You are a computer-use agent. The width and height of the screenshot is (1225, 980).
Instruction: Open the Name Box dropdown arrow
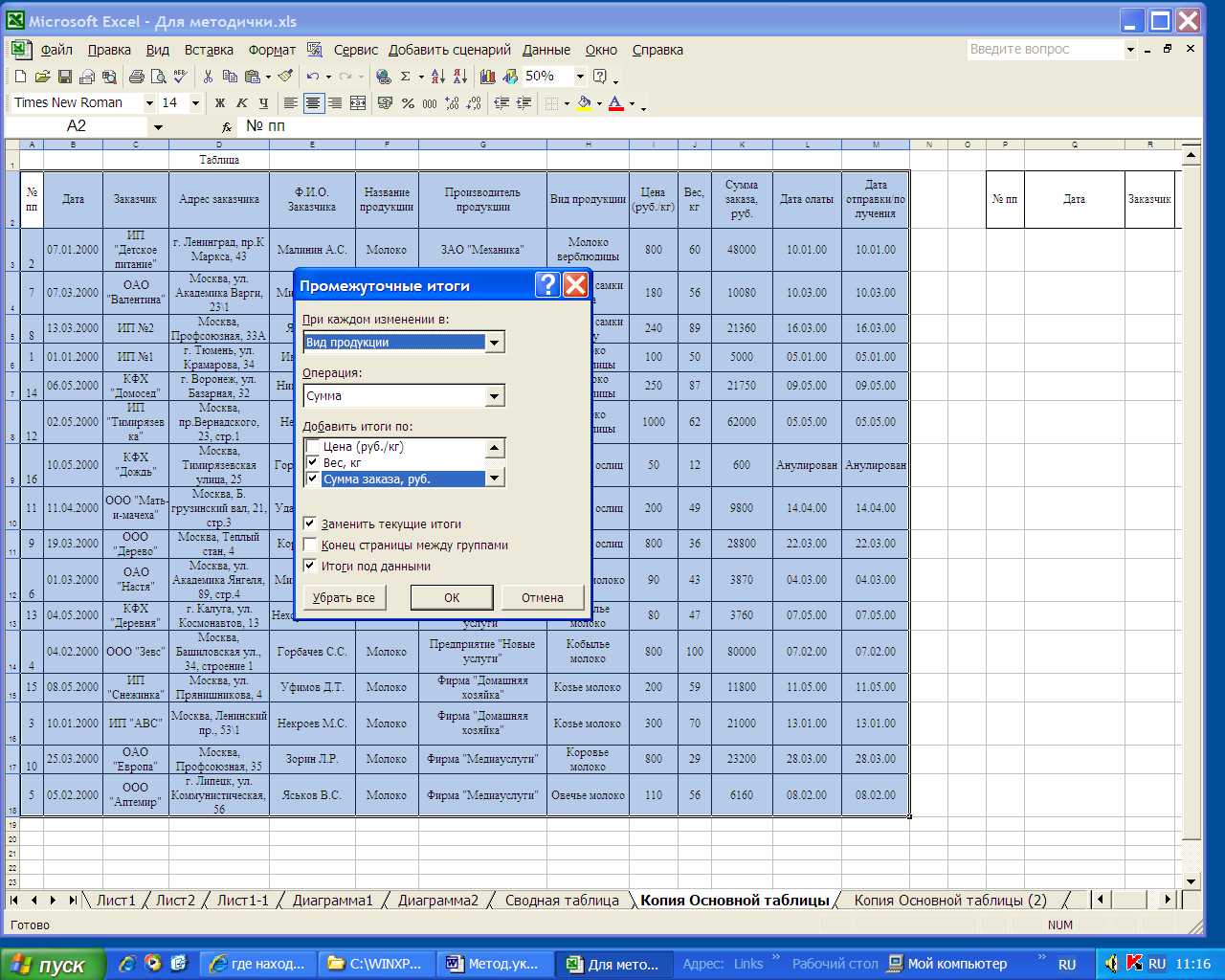click(x=158, y=126)
